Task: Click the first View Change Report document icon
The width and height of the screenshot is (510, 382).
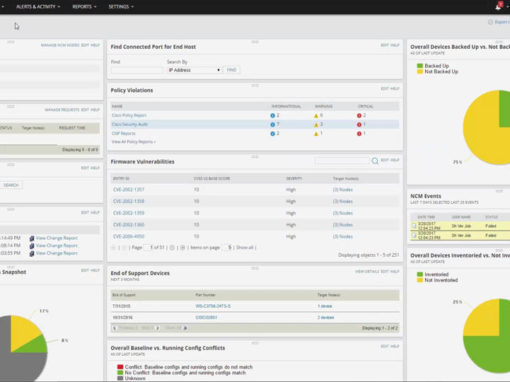Action: (32, 238)
